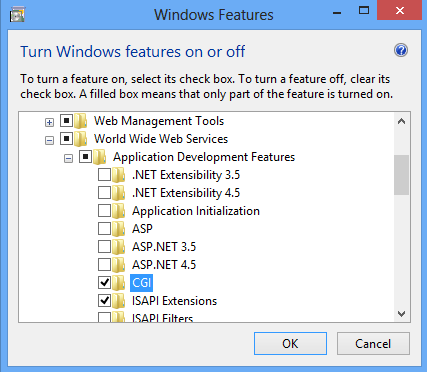Select the .NET Extensibility 3.5 label
Viewport: 427px width, 372px height.
[186, 175]
